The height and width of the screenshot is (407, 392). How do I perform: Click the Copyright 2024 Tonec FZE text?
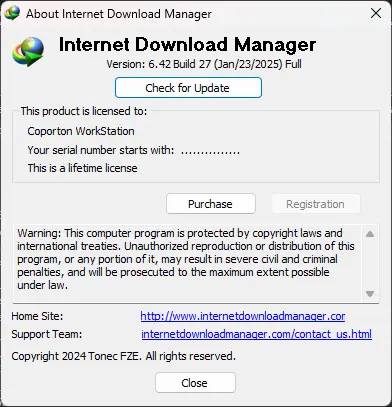pyautogui.click(x=123, y=356)
